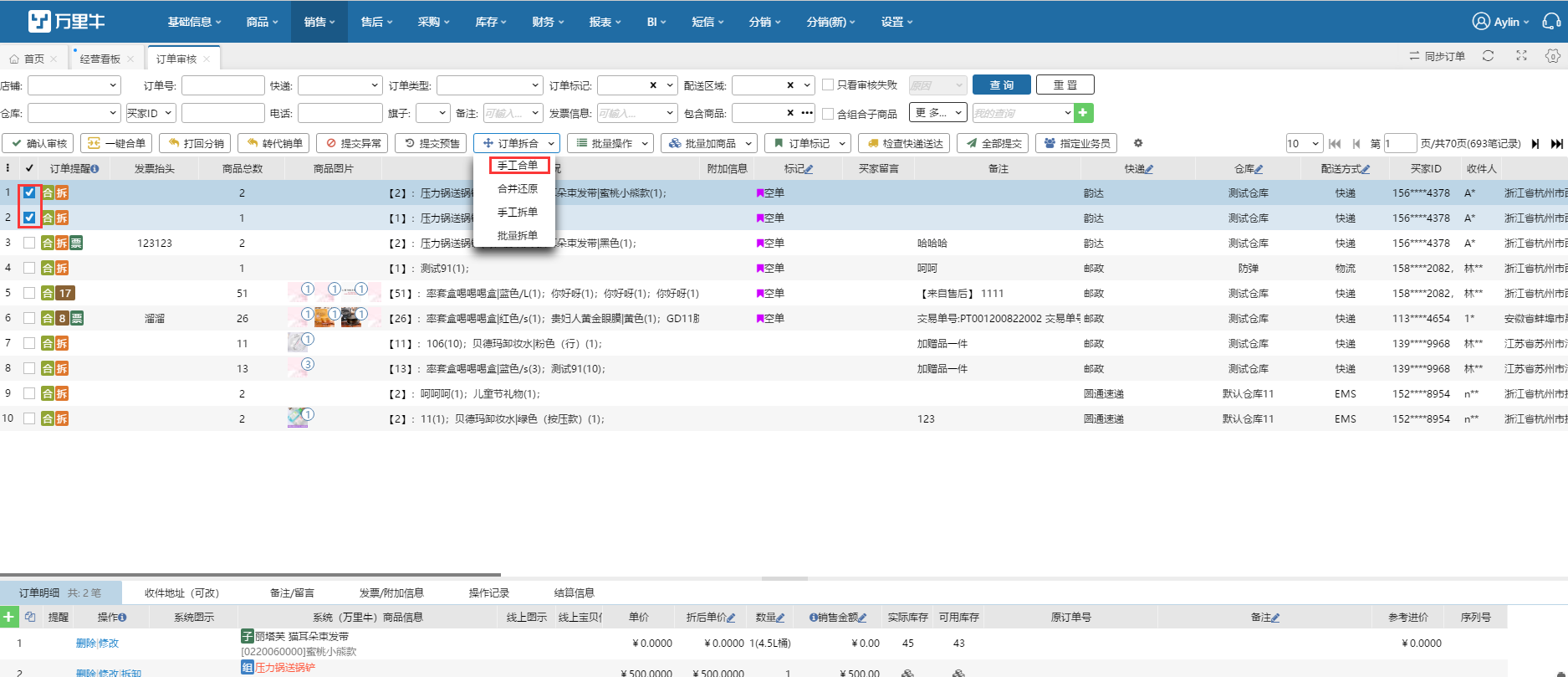Go to next page arrow

point(1535,144)
